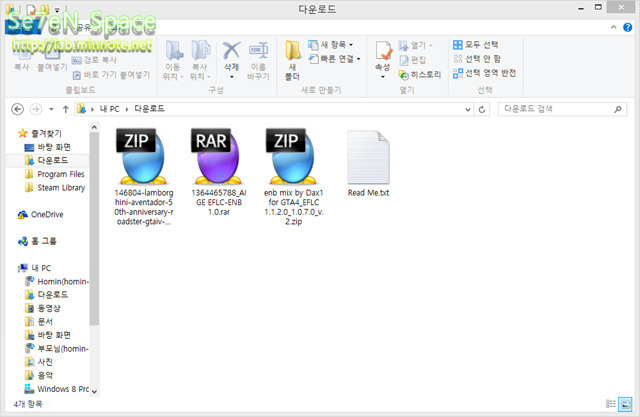This screenshot has width=640, height=417.
Task: Click 편집 (edit) in ribbon
Action: pos(413,60)
